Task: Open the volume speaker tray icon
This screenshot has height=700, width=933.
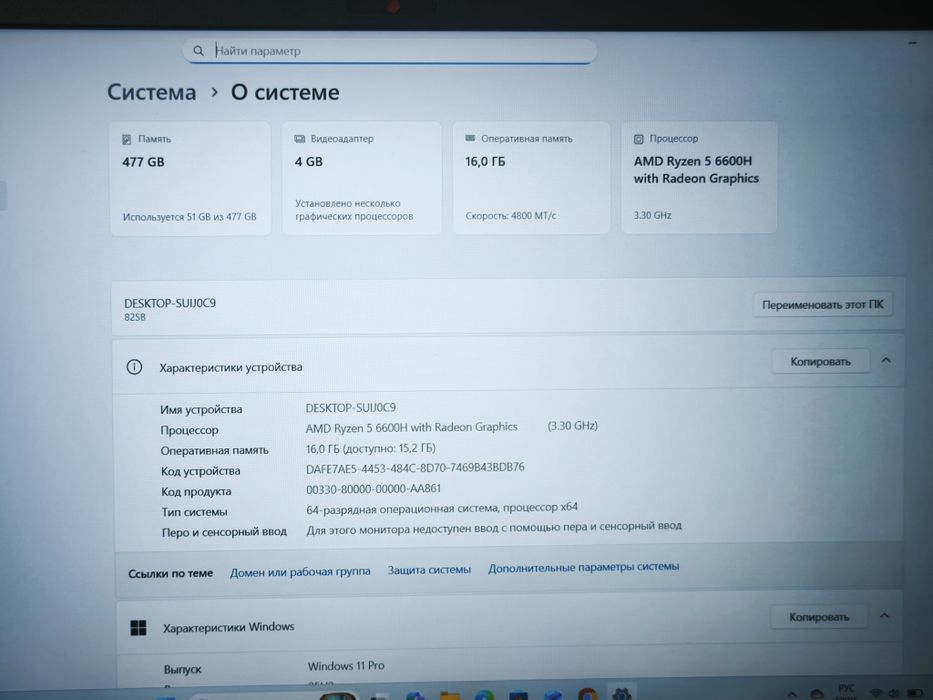Action: coord(893,693)
